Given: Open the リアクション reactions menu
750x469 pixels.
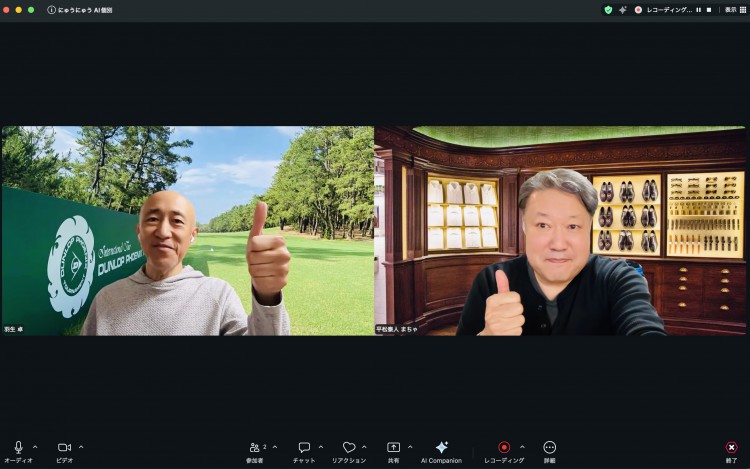Looking at the screenshot, I should [x=348, y=448].
